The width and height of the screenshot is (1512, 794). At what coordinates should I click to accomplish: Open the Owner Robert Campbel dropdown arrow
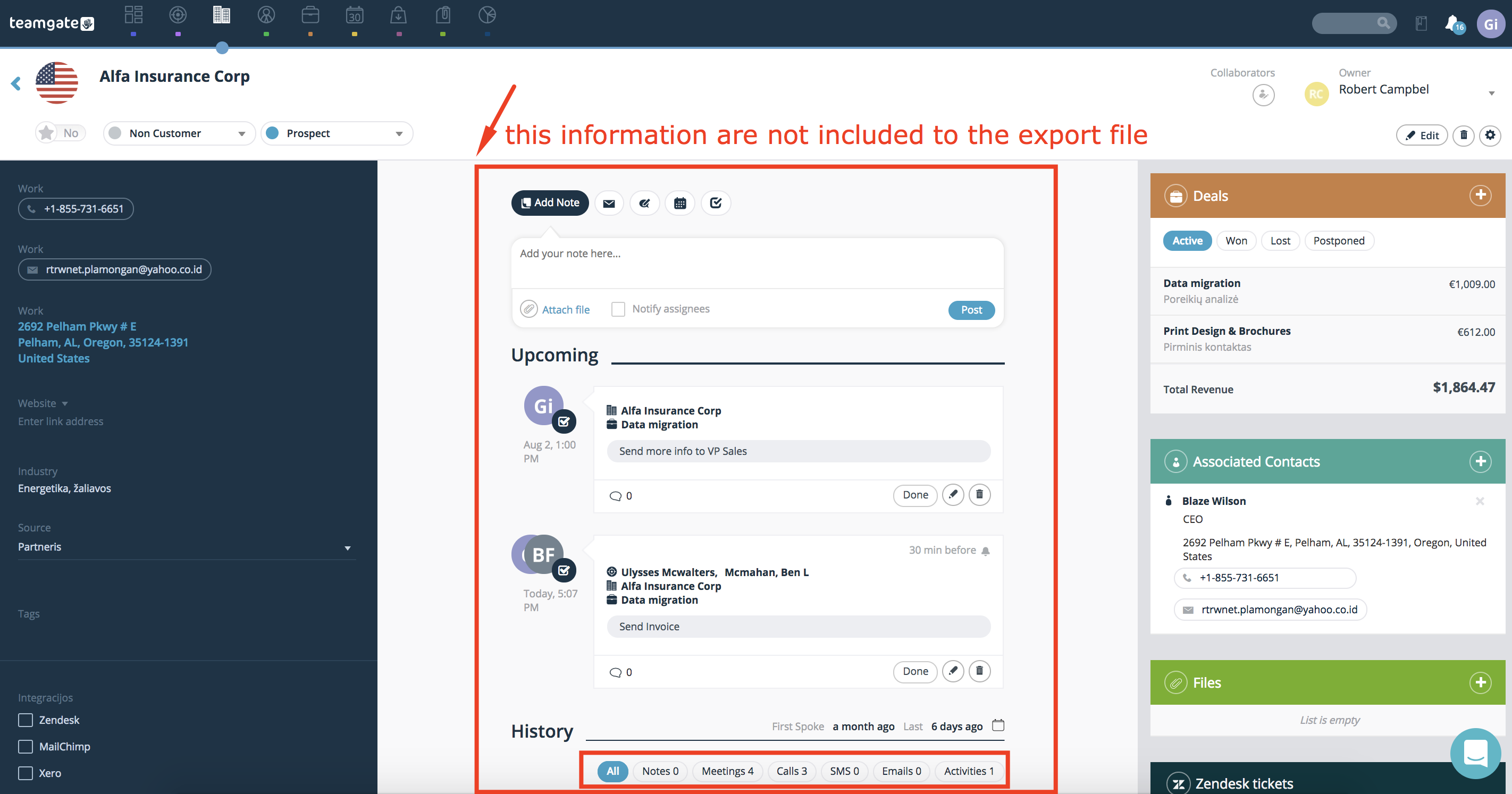click(x=1491, y=94)
